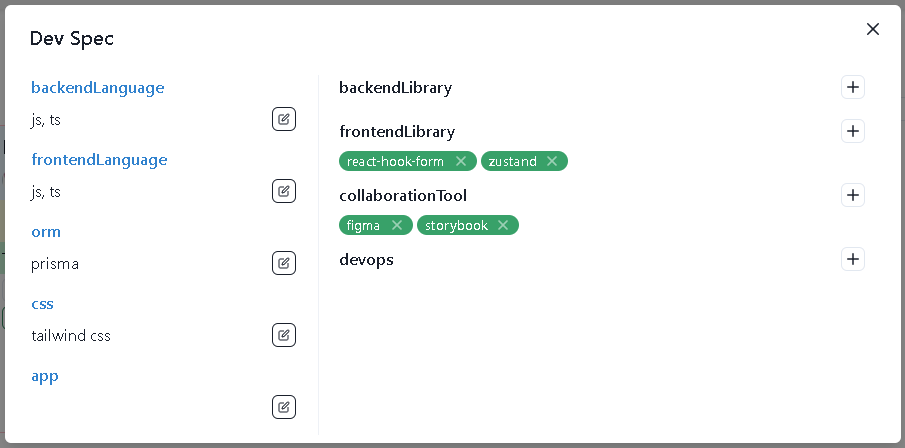Remove the zustand tag

coord(552,161)
